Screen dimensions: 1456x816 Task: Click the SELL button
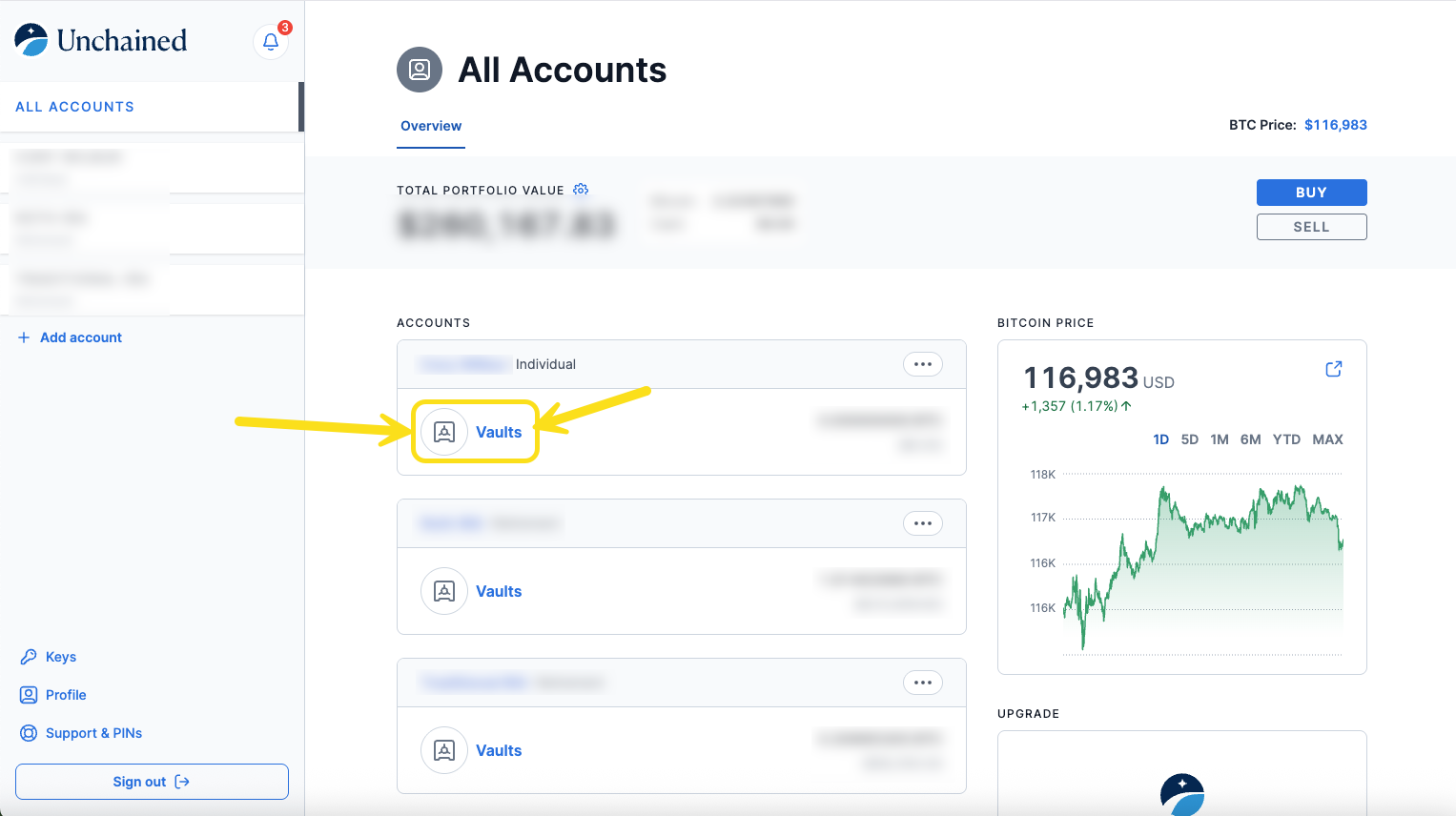[x=1311, y=227]
